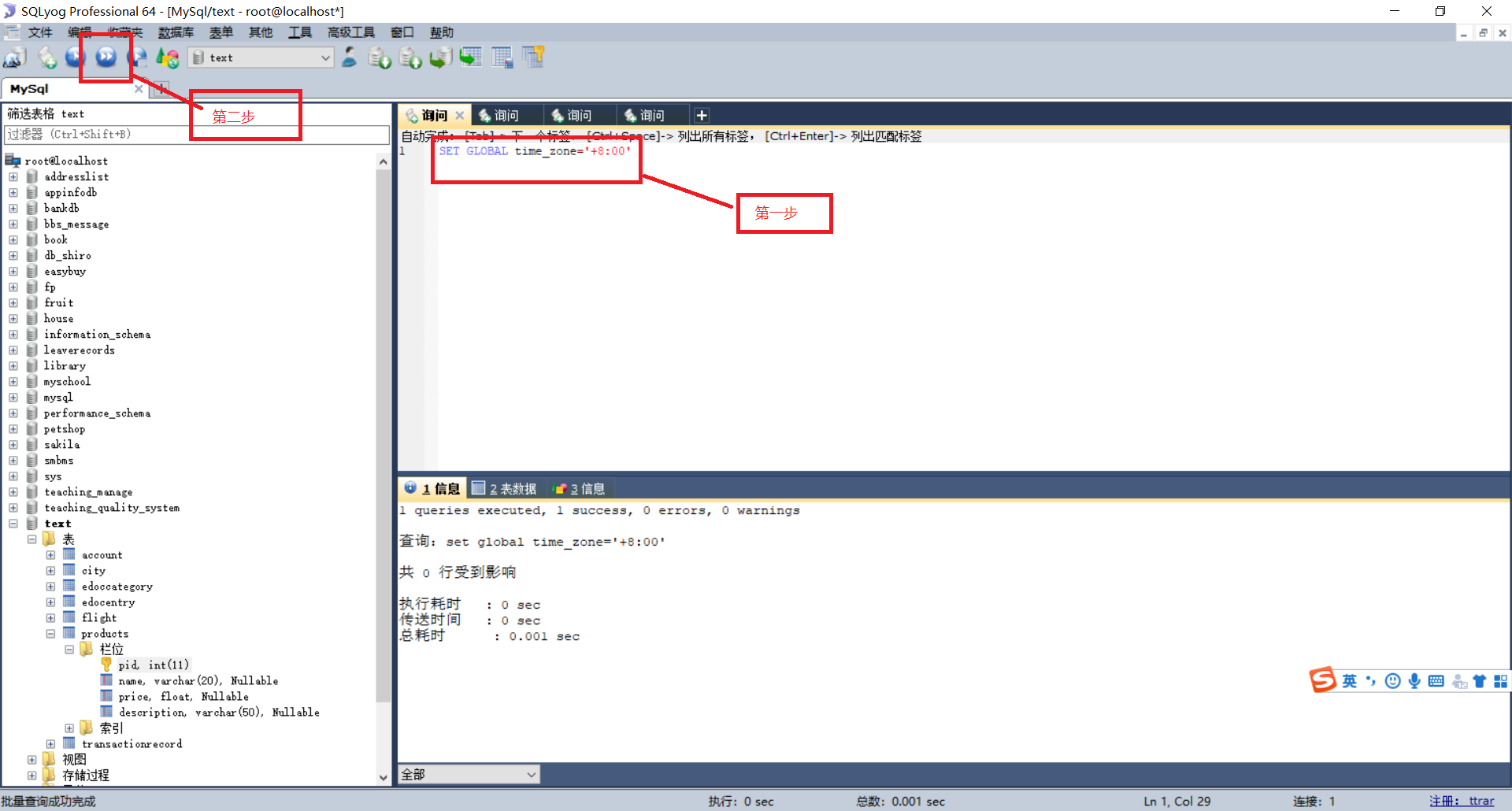
Task: Click the yellow key icon beside pid
Action: (106, 665)
